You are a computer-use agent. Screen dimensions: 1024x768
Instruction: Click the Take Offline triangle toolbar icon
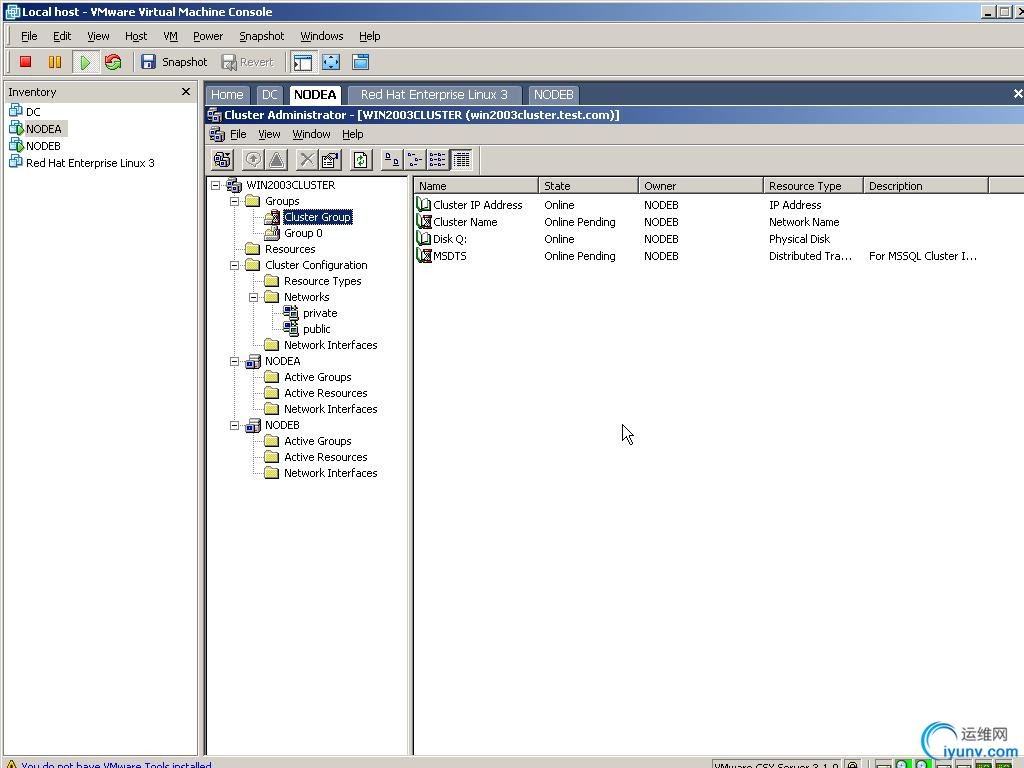[277, 160]
